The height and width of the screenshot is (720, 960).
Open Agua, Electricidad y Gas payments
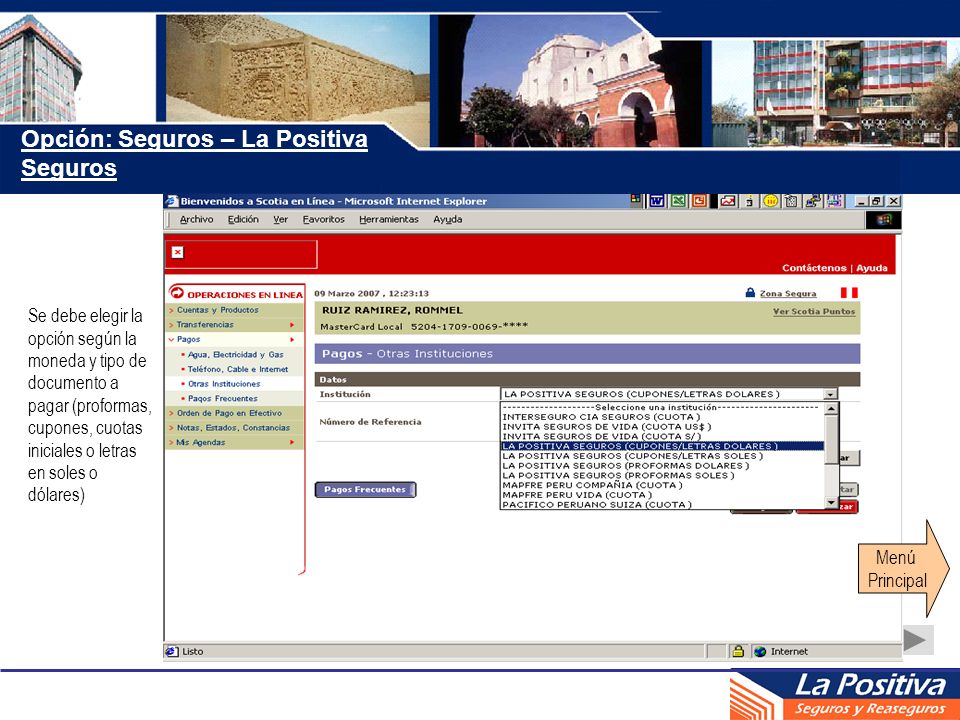pos(235,354)
